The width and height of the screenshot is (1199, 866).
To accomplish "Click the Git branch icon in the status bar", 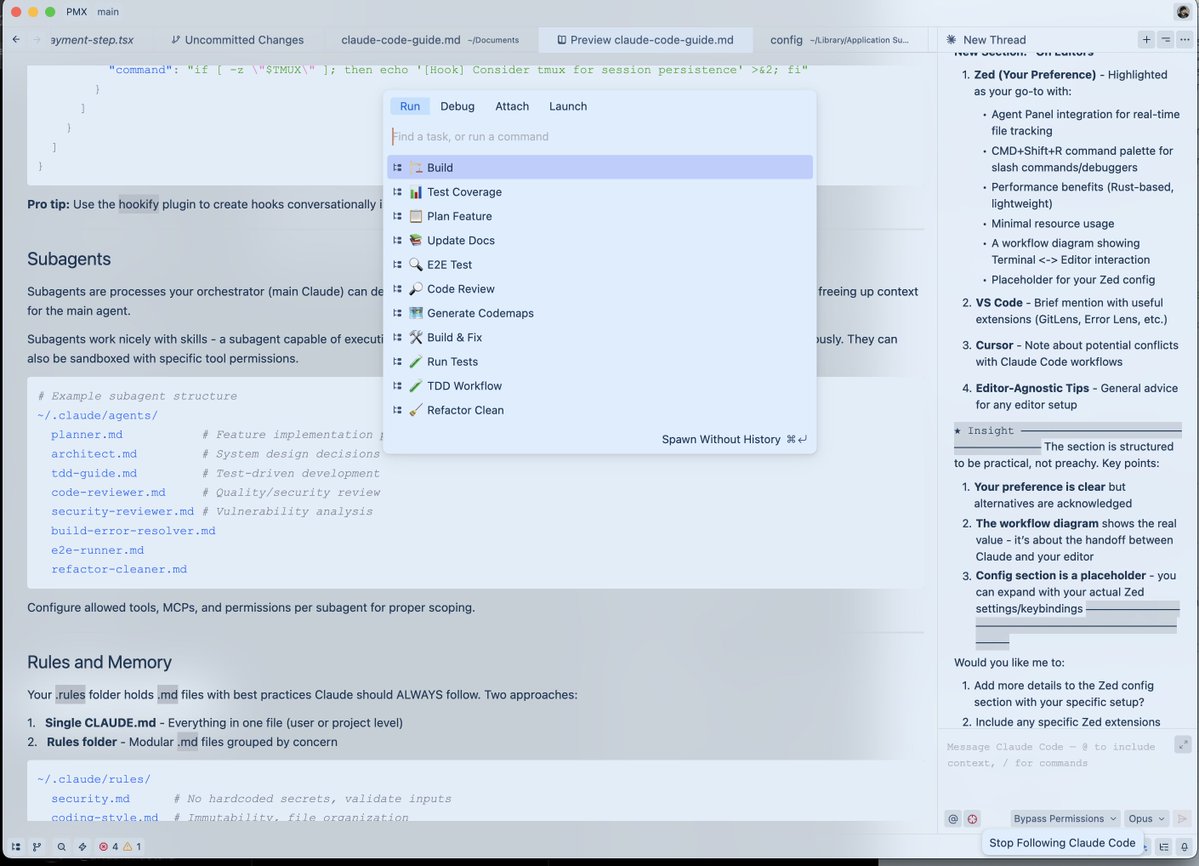I will click(37, 846).
